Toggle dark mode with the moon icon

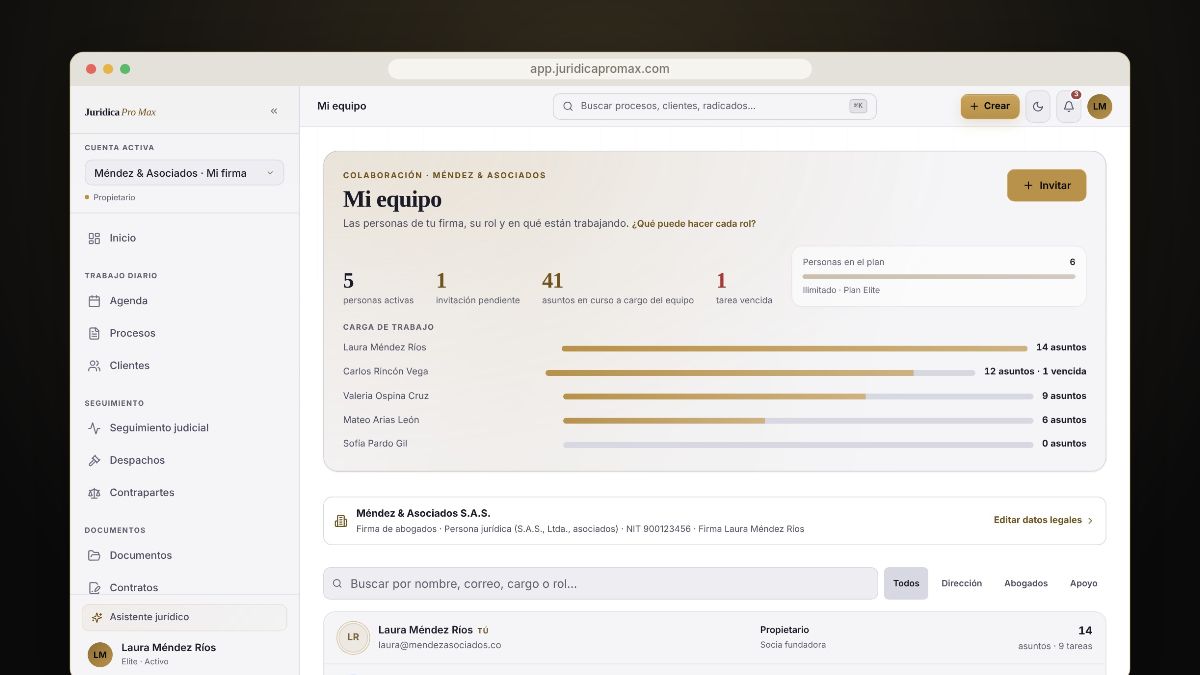coord(1038,106)
